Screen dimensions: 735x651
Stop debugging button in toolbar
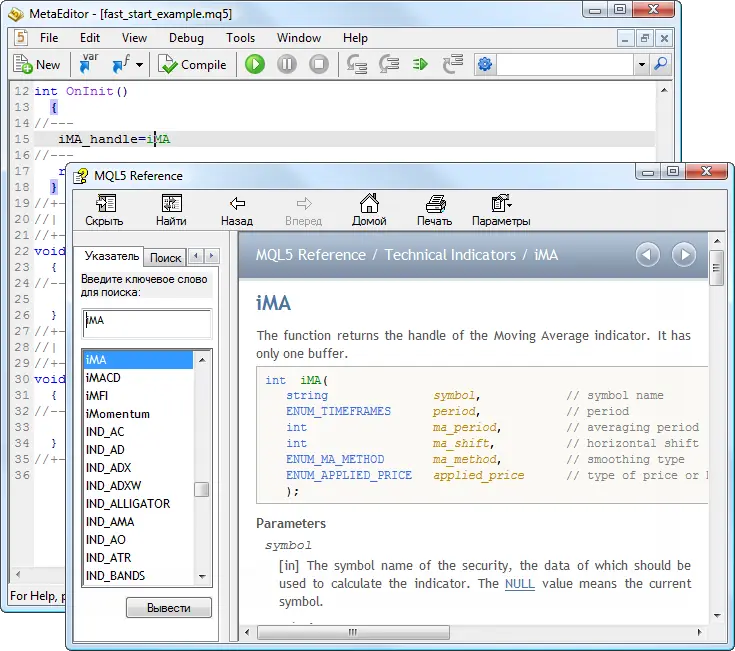pos(319,64)
